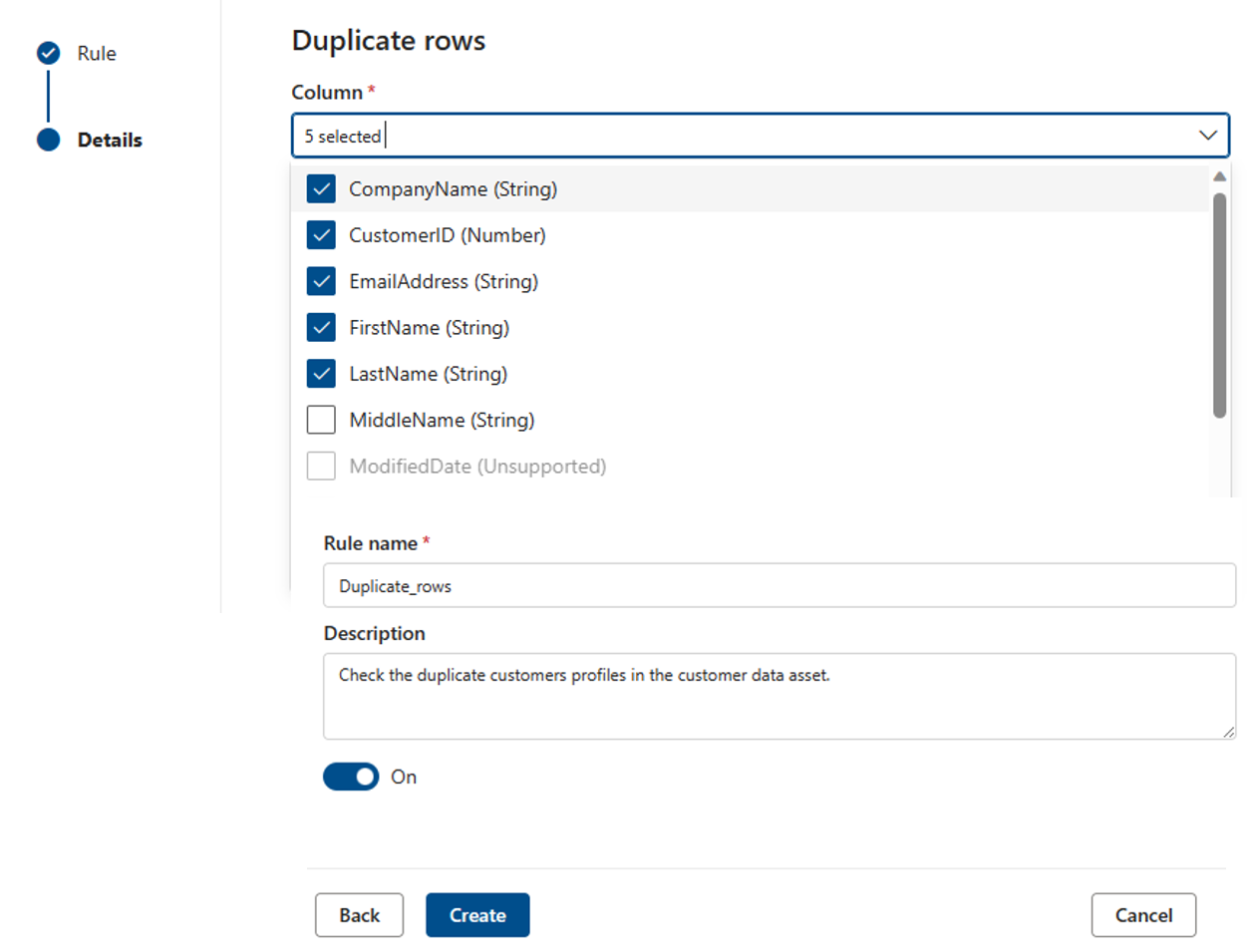
Task: Uncheck the CustomerID (Number) checkbox
Action: tap(321, 235)
